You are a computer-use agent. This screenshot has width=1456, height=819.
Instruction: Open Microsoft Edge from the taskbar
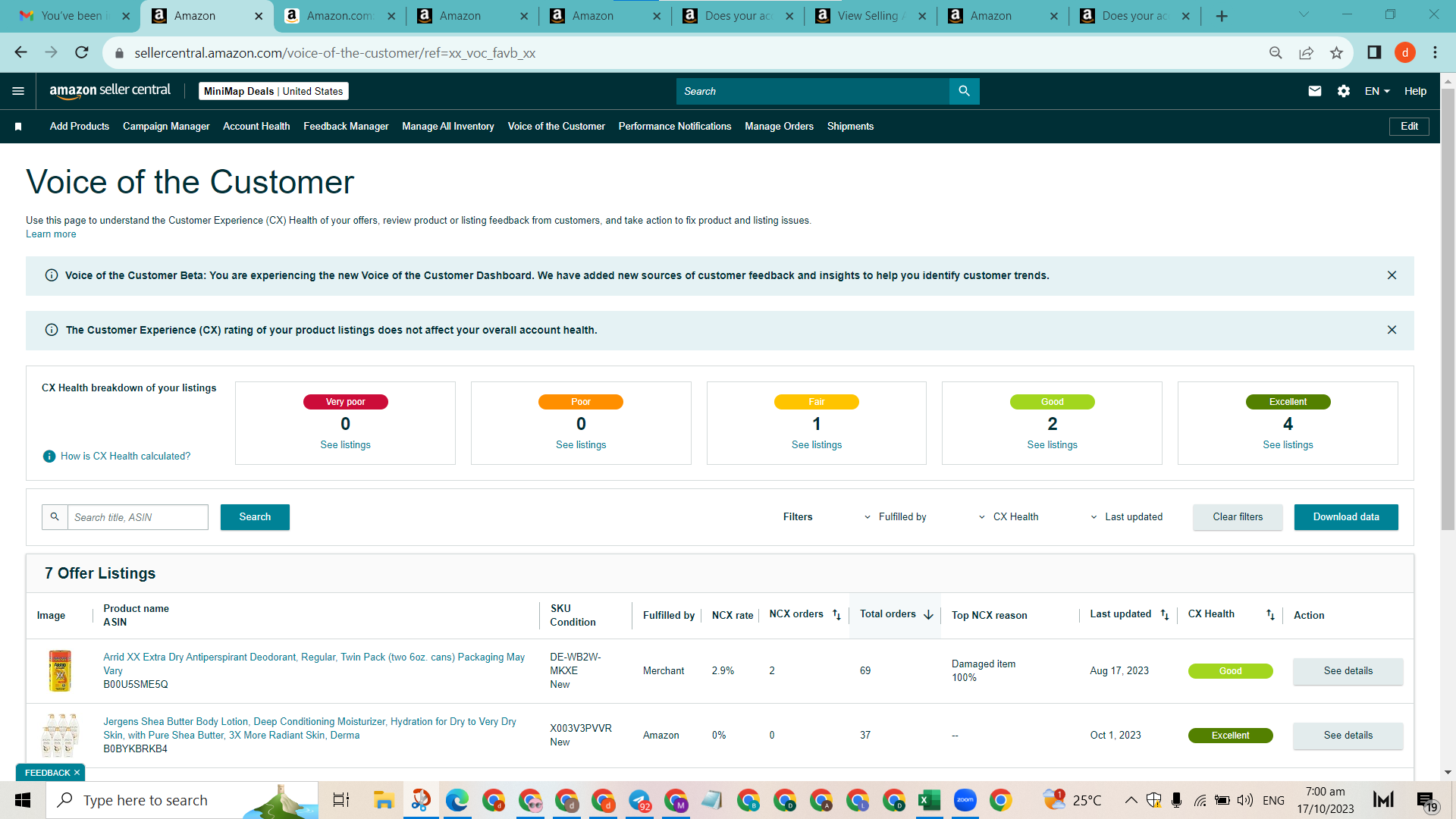click(457, 800)
